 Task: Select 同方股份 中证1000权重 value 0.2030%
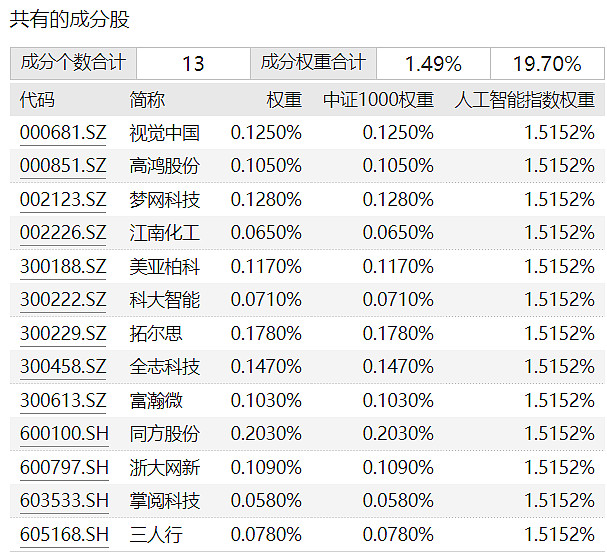point(398,434)
